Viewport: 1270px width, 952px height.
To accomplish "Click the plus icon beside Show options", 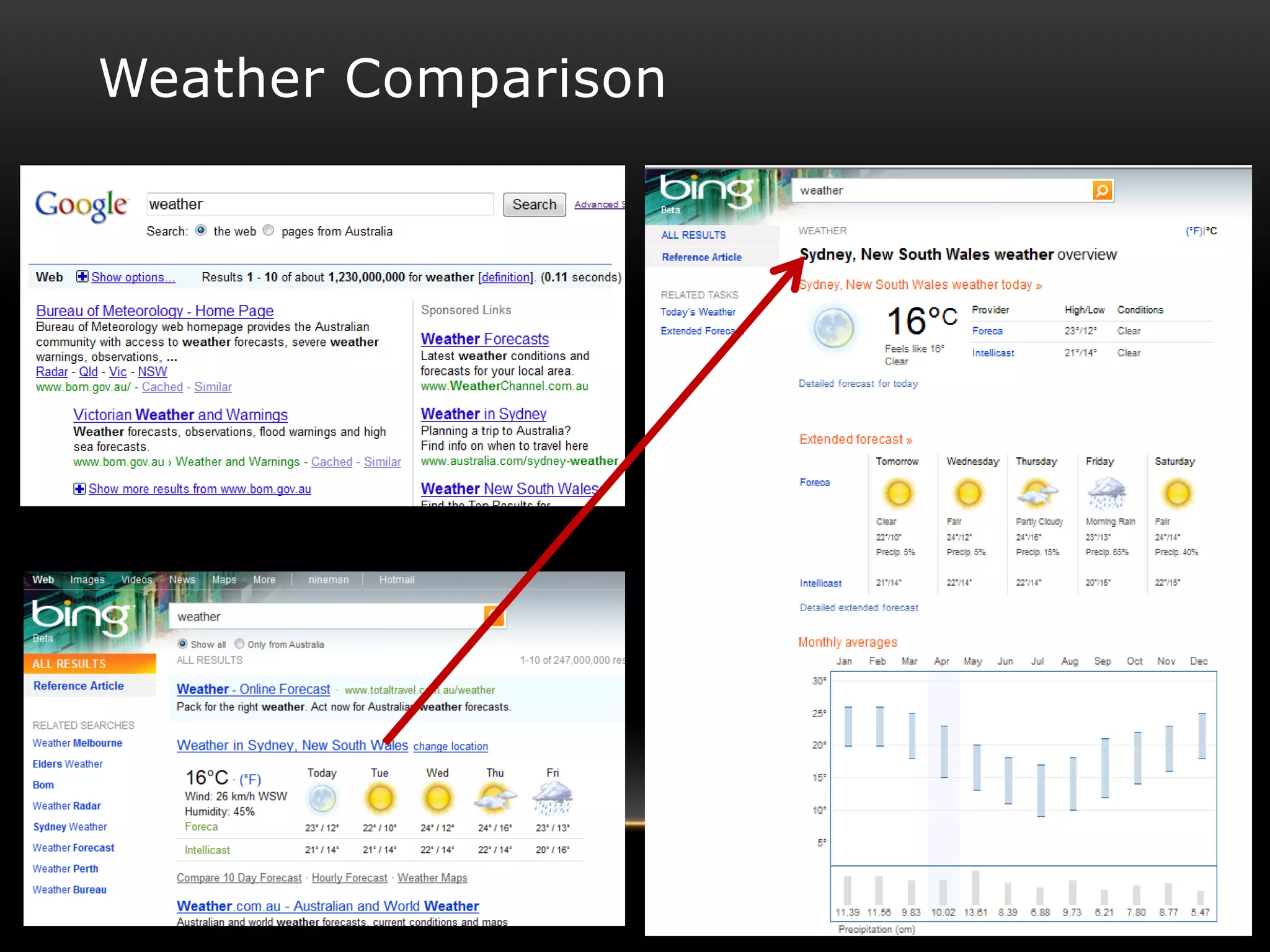I will (82, 276).
